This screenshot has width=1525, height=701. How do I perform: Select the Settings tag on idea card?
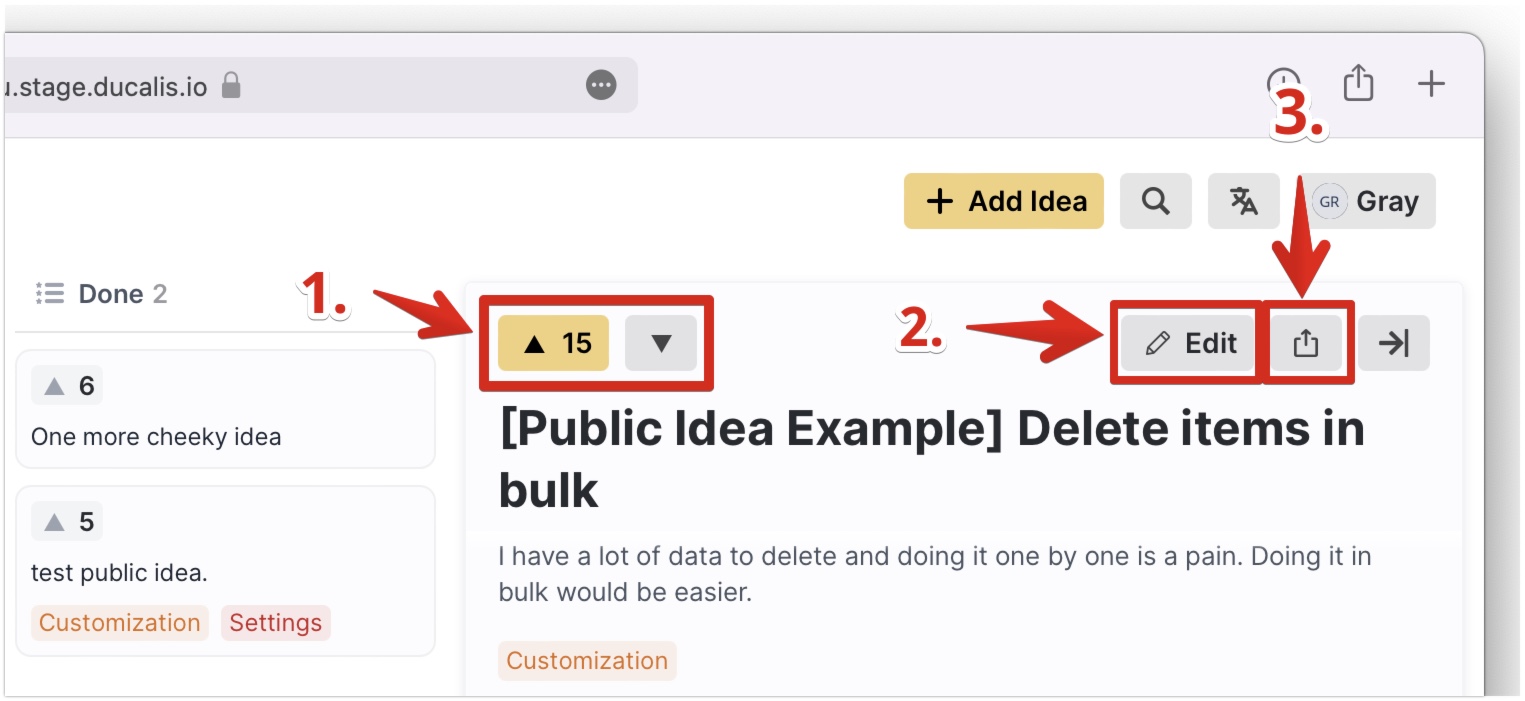click(x=276, y=623)
